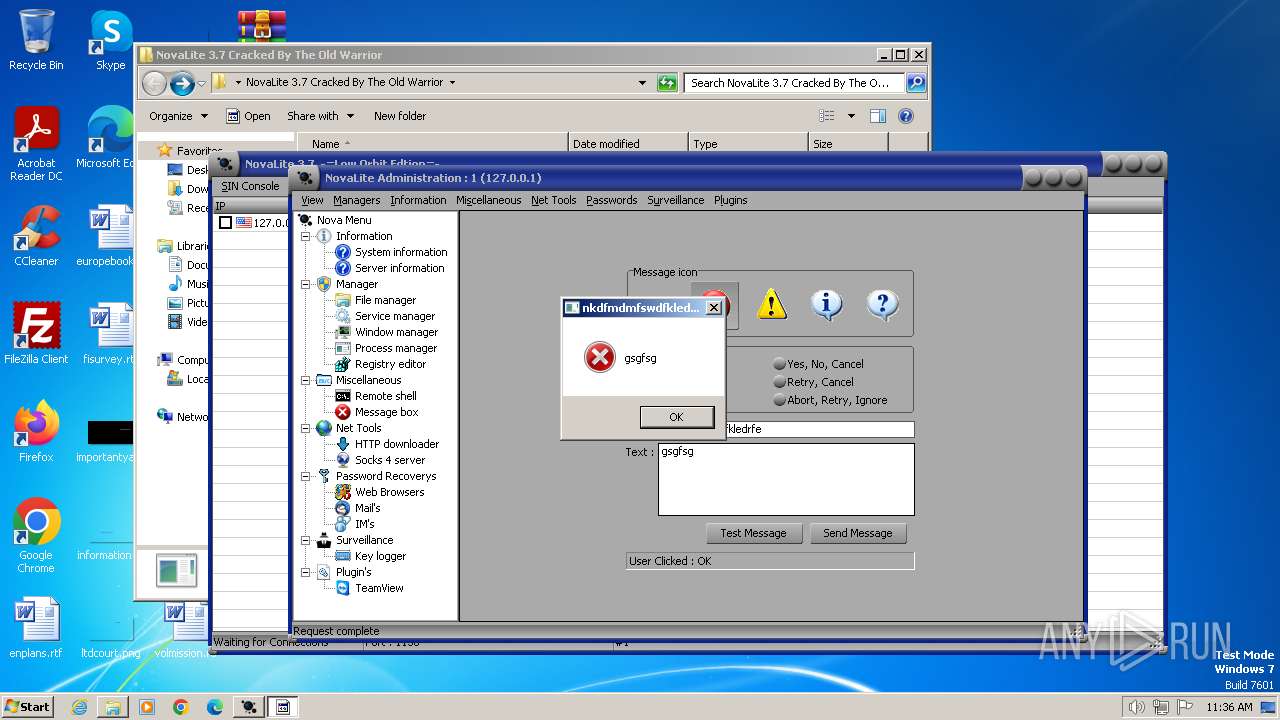Image resolution: width=1280 pixels, height=720 pixels.
Task: Click the Explorer help icon
Action: click(906, 116)
